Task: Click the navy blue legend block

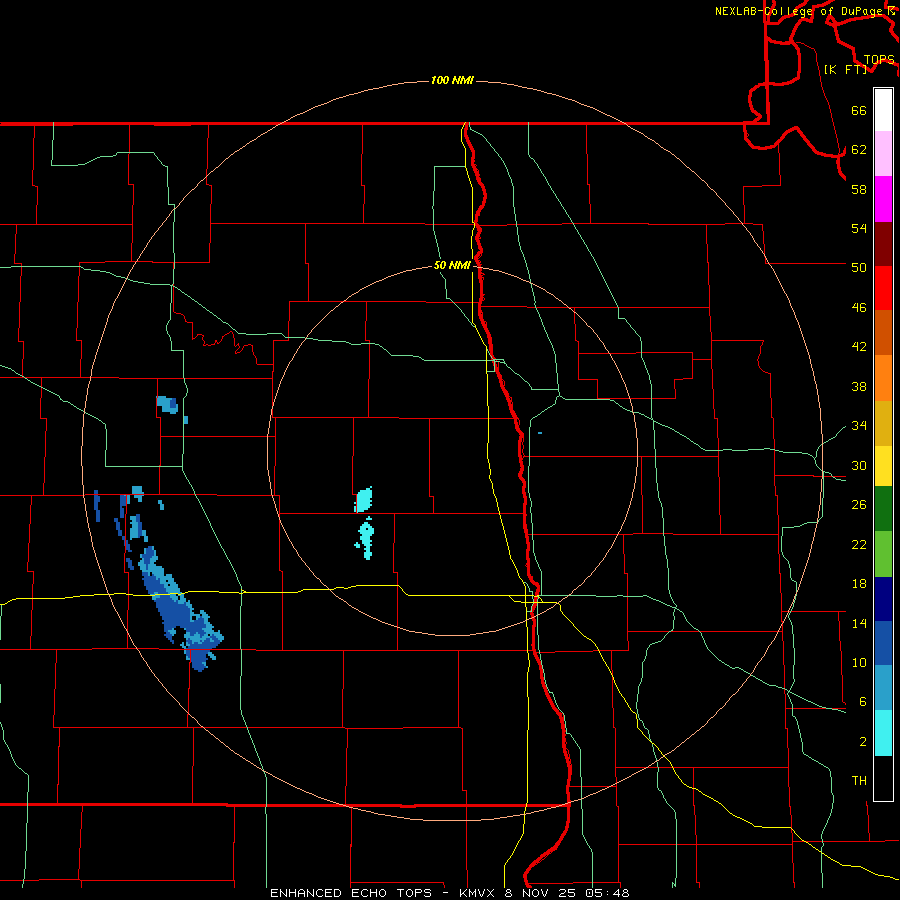Action: (x=883, y=599)
